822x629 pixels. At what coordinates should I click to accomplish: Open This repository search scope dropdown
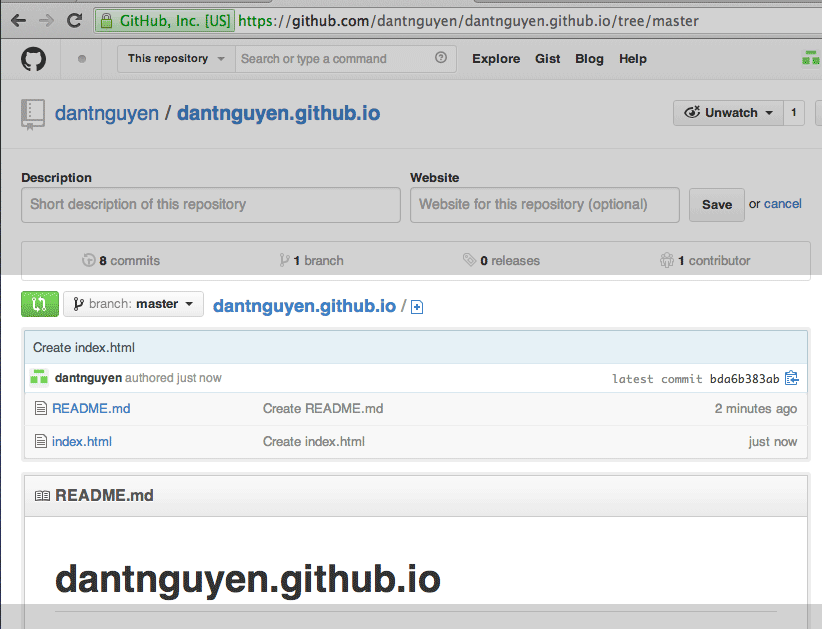point(175,59)
